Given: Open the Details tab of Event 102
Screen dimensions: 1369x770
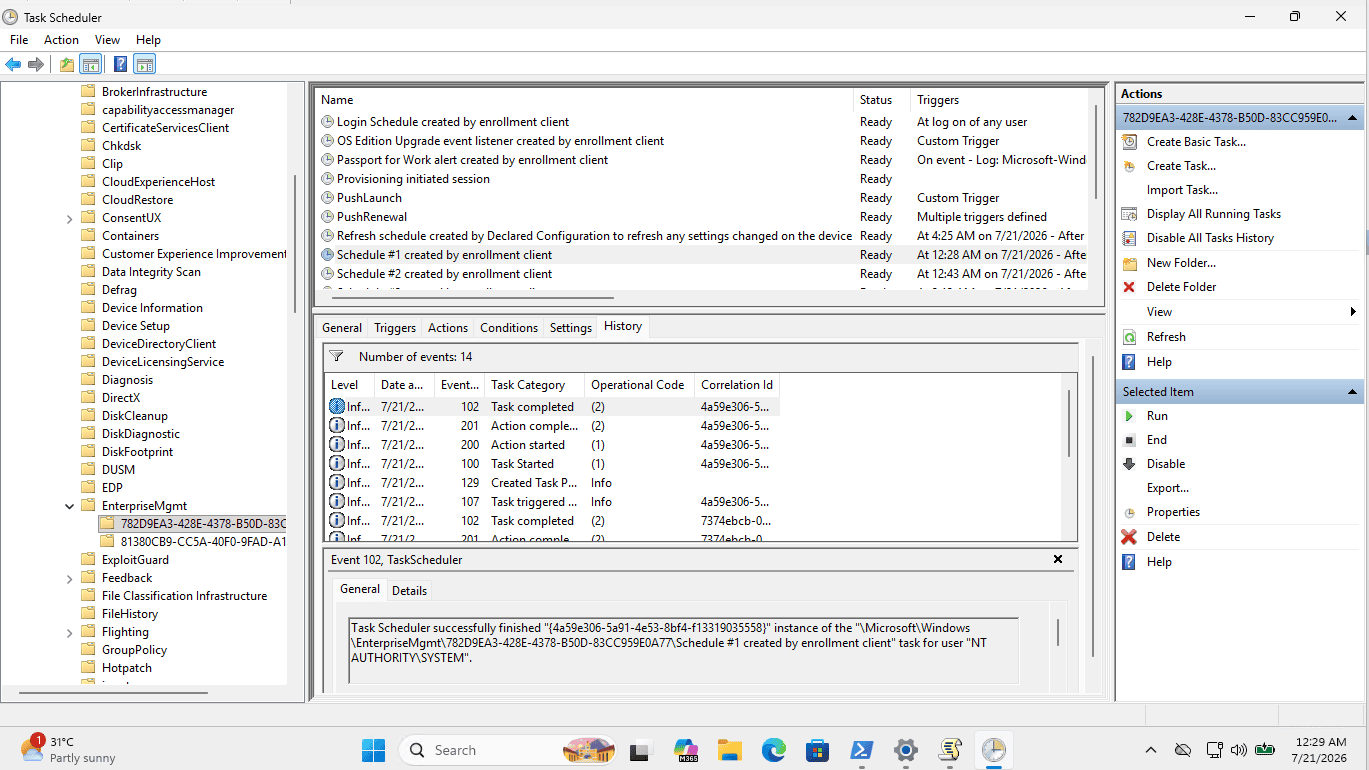Looking at the screenshot, I should tap(409, 591).
